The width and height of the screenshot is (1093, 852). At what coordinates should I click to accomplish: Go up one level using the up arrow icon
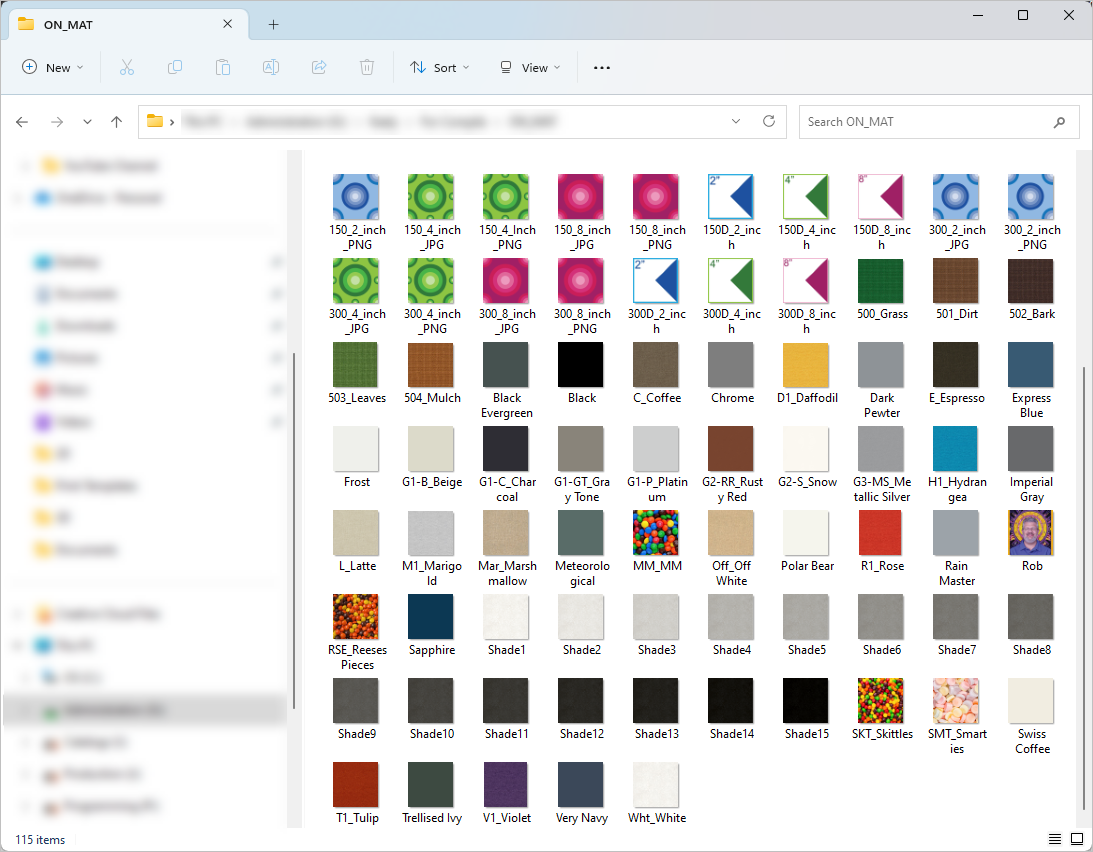point(116,121)
